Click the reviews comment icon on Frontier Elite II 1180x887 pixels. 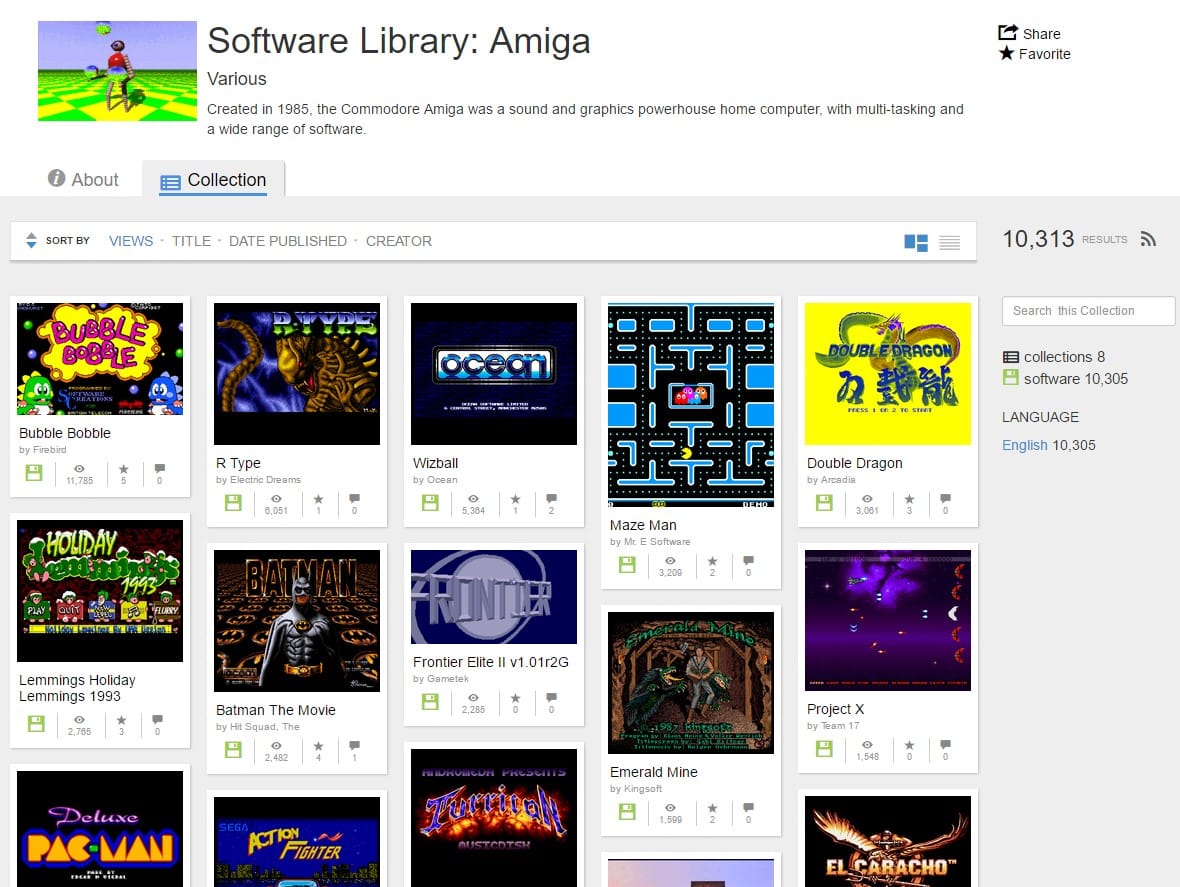point(552,697)
